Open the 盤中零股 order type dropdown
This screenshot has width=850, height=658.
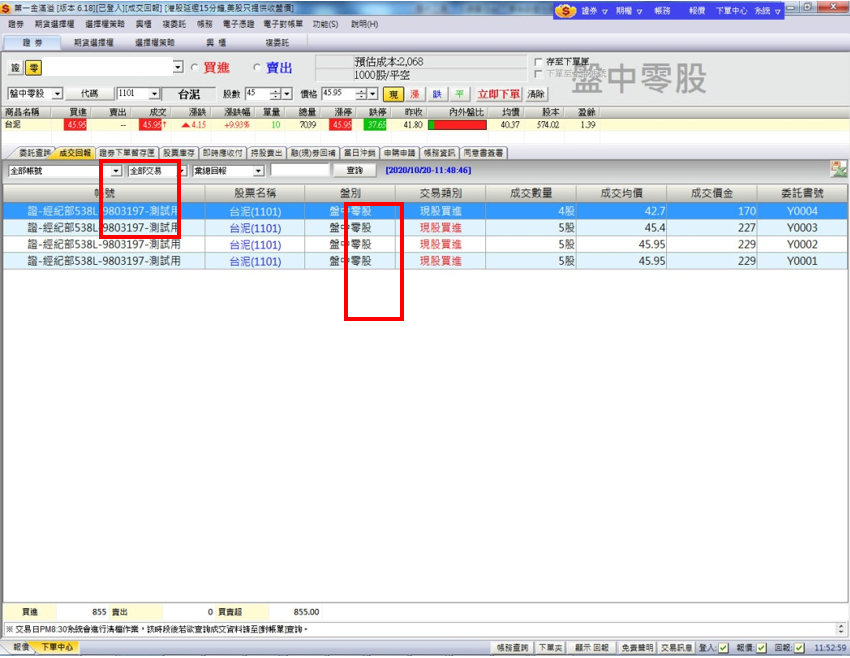(x=57, y=94)
